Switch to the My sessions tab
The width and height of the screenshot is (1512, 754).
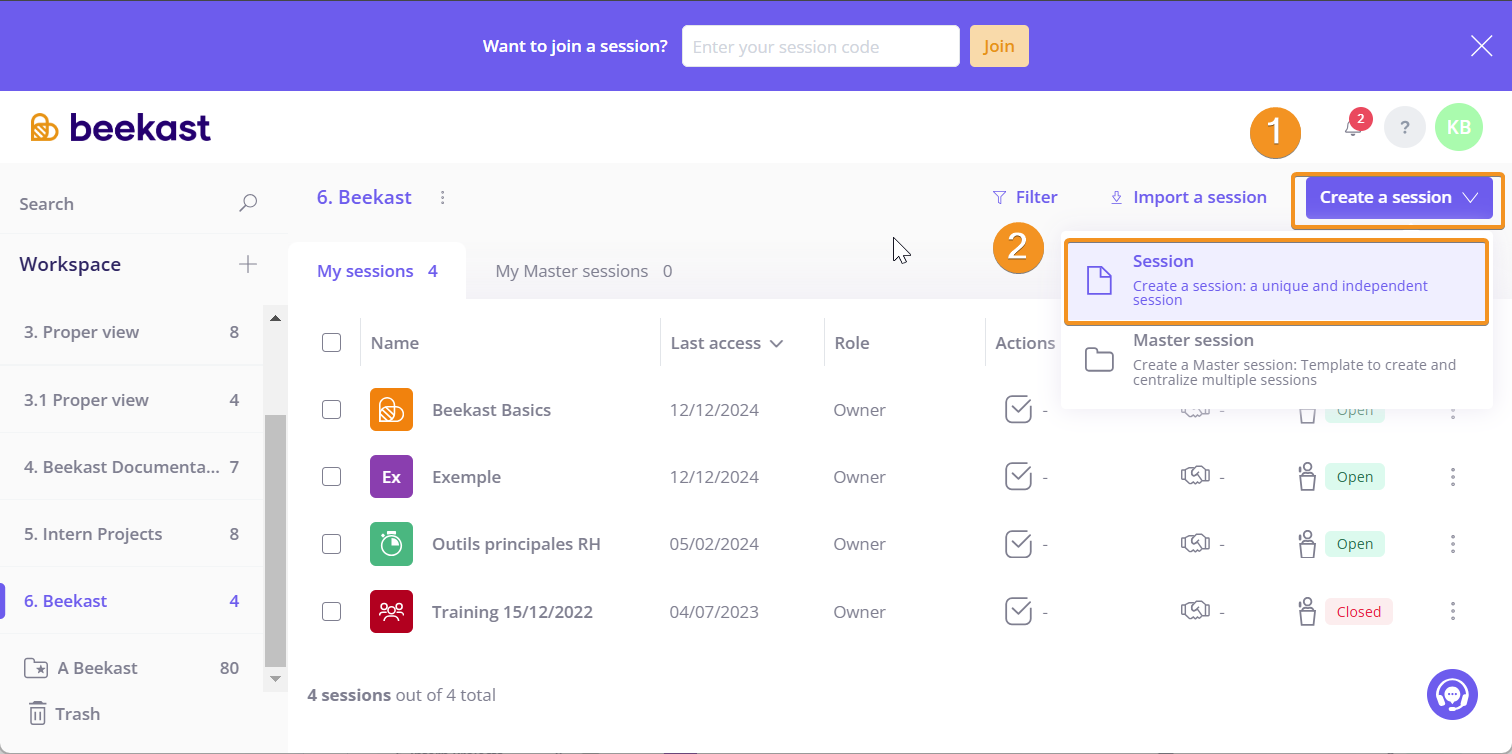377,271
